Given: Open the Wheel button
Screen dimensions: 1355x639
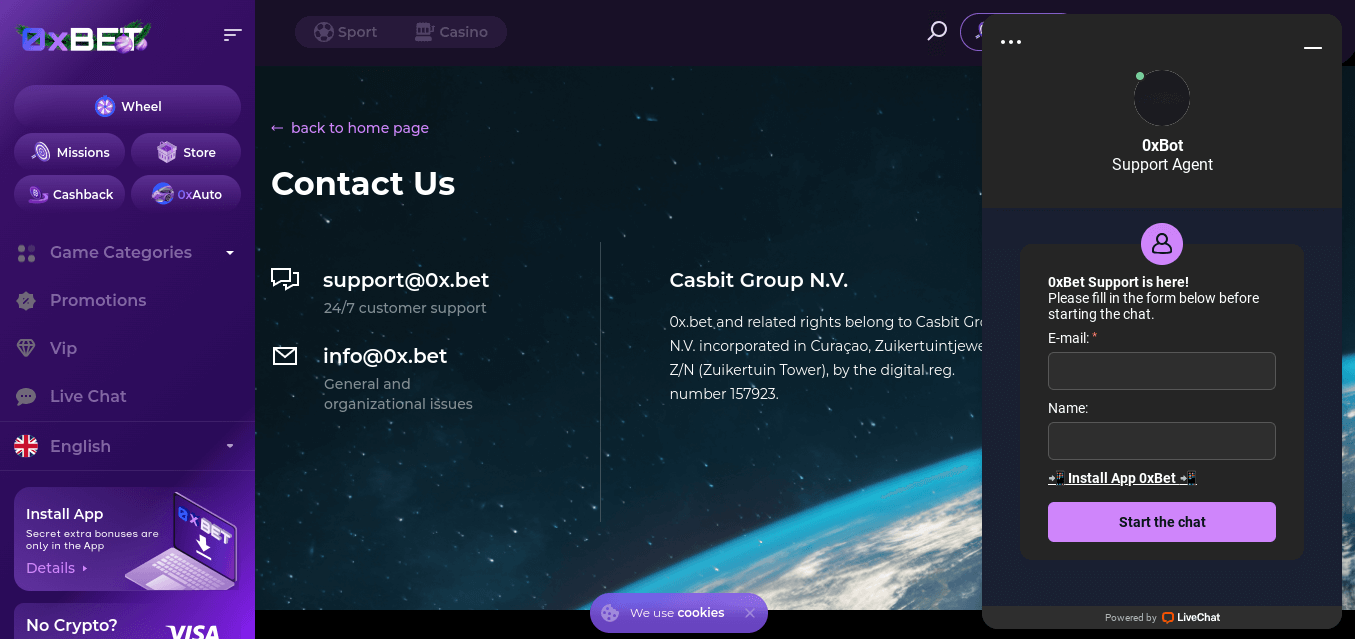Looking at the screenshot, I should 127,106.
